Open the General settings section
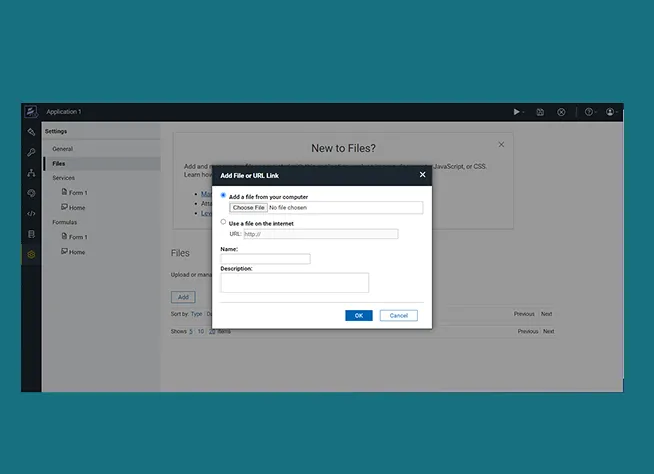The width and height of the screenshot is (654, 474). point(62,149)
